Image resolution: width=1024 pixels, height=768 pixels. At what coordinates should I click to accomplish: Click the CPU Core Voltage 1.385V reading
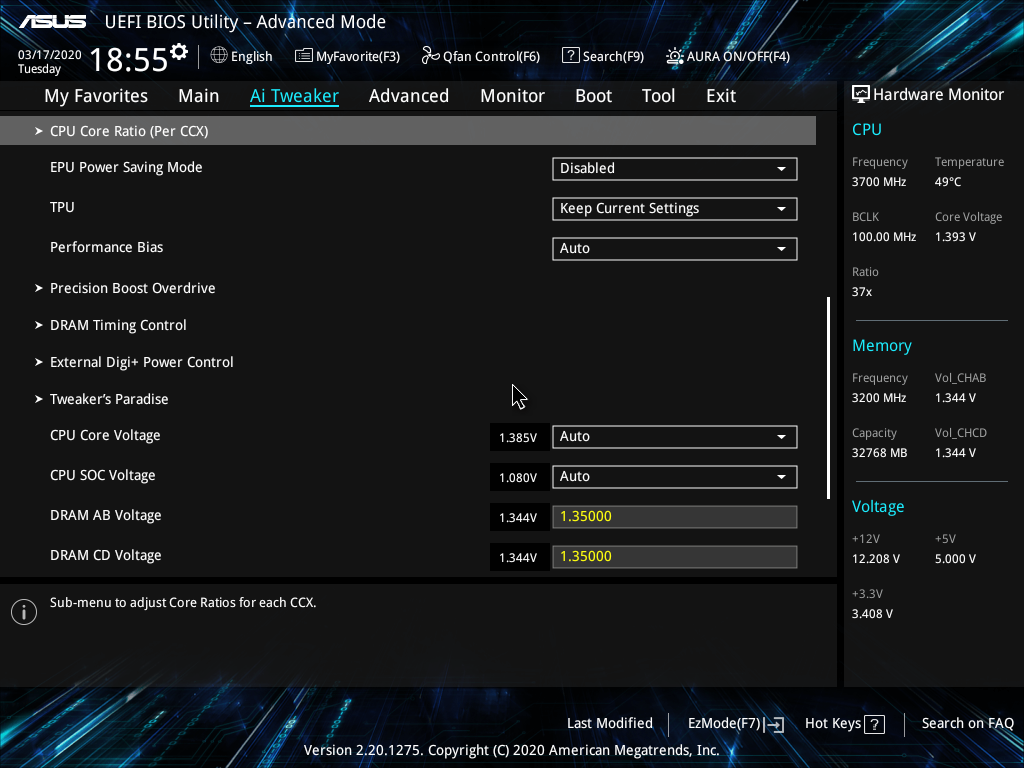tap(518, 438)
